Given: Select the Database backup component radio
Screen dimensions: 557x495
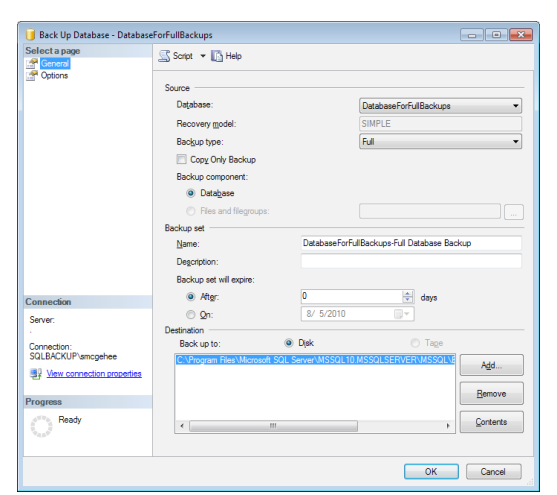Looking at the screenshot, I should (x=191, y=193).
